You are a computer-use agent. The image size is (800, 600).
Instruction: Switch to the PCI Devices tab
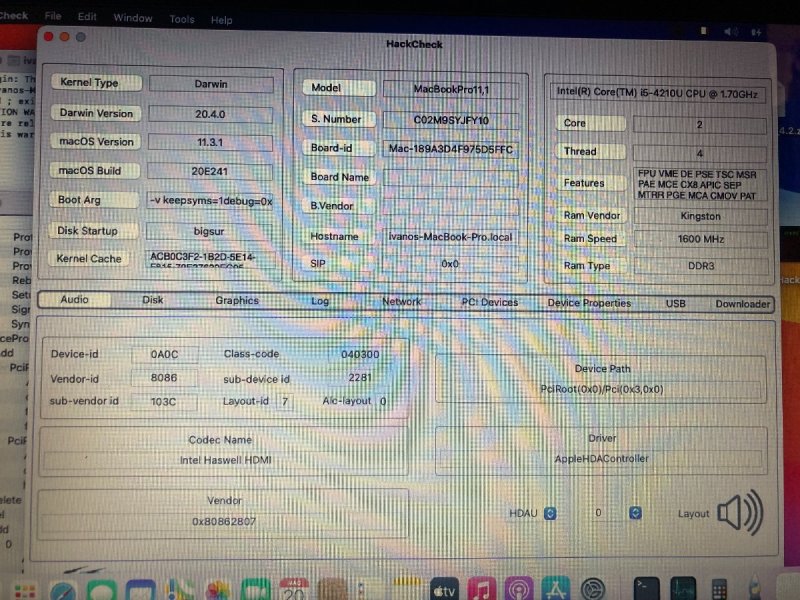(490, 302)
